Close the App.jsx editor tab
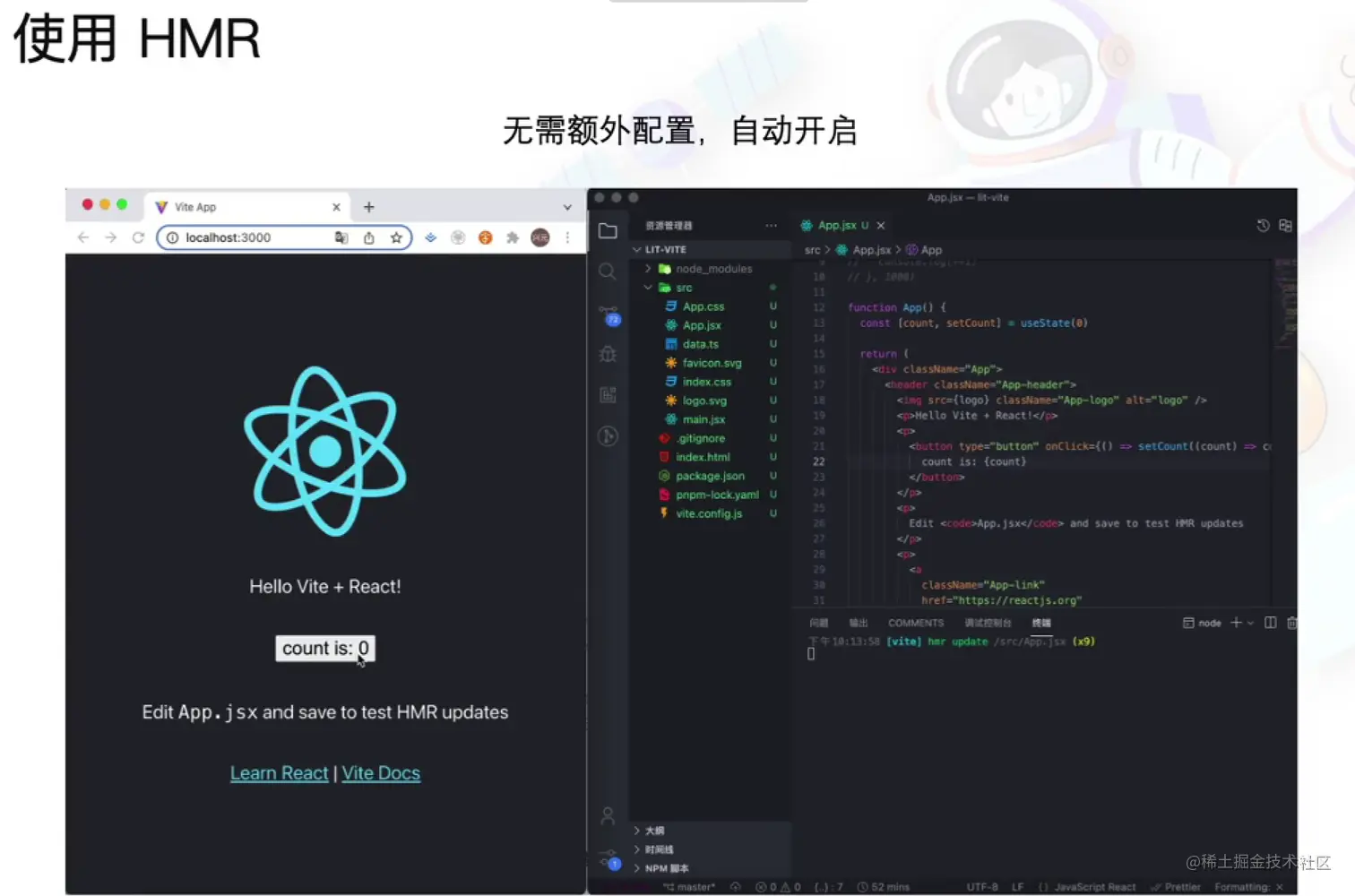 (881, 226)
